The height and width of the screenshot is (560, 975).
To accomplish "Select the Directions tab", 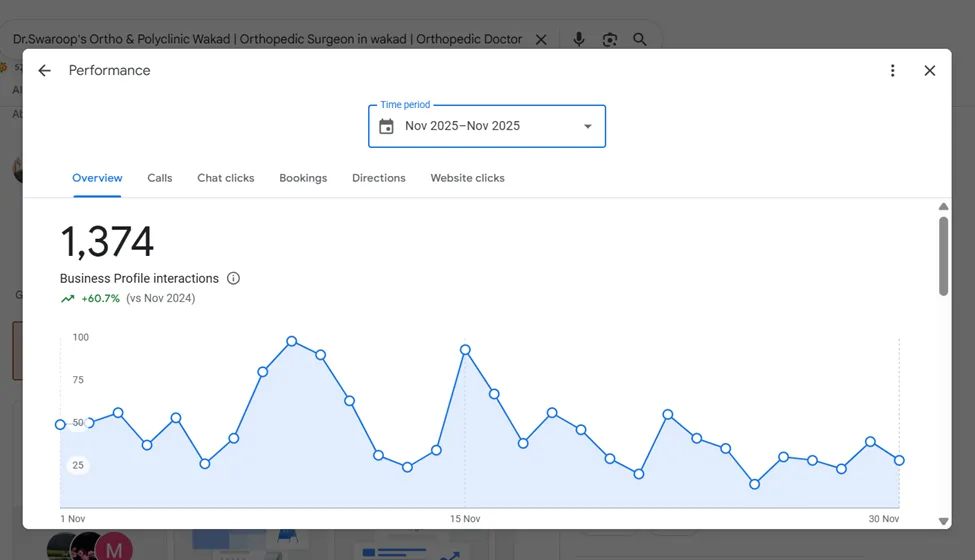I will [379, 178].
